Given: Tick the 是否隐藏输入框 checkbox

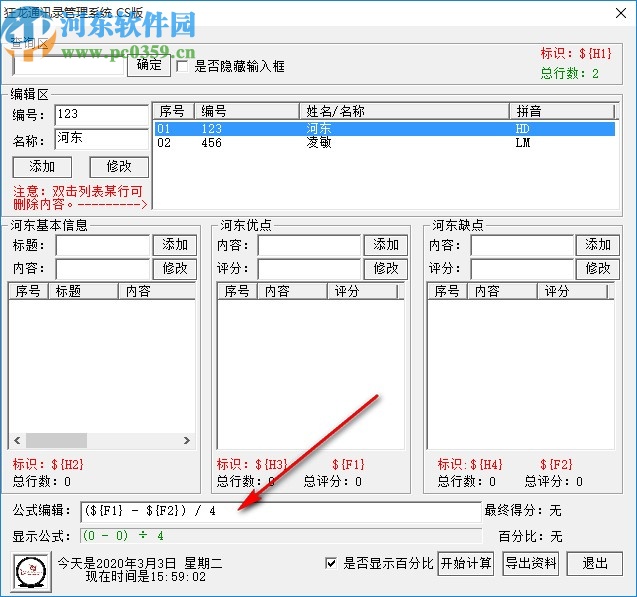Looking at the screenshot, I should (182, 66).
